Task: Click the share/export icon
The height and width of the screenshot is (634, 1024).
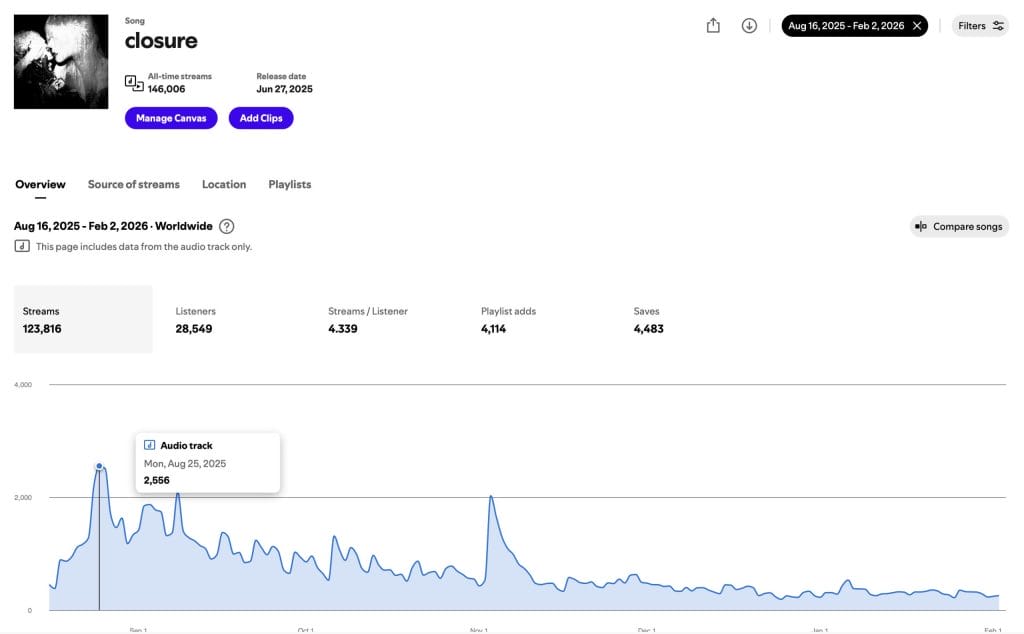Action: click(713, 26)
